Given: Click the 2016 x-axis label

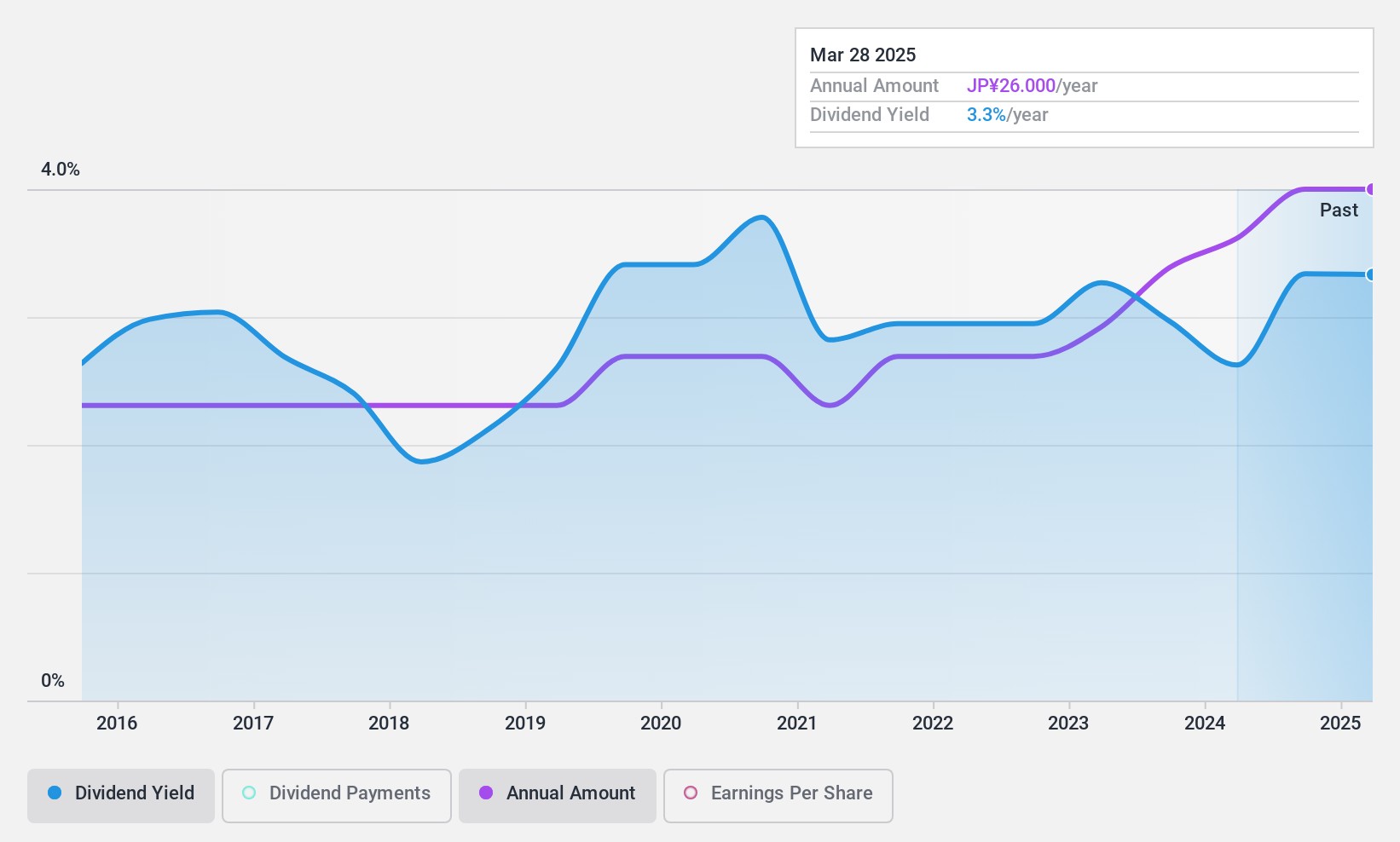Looking at the screenshot, I should 117,724.
